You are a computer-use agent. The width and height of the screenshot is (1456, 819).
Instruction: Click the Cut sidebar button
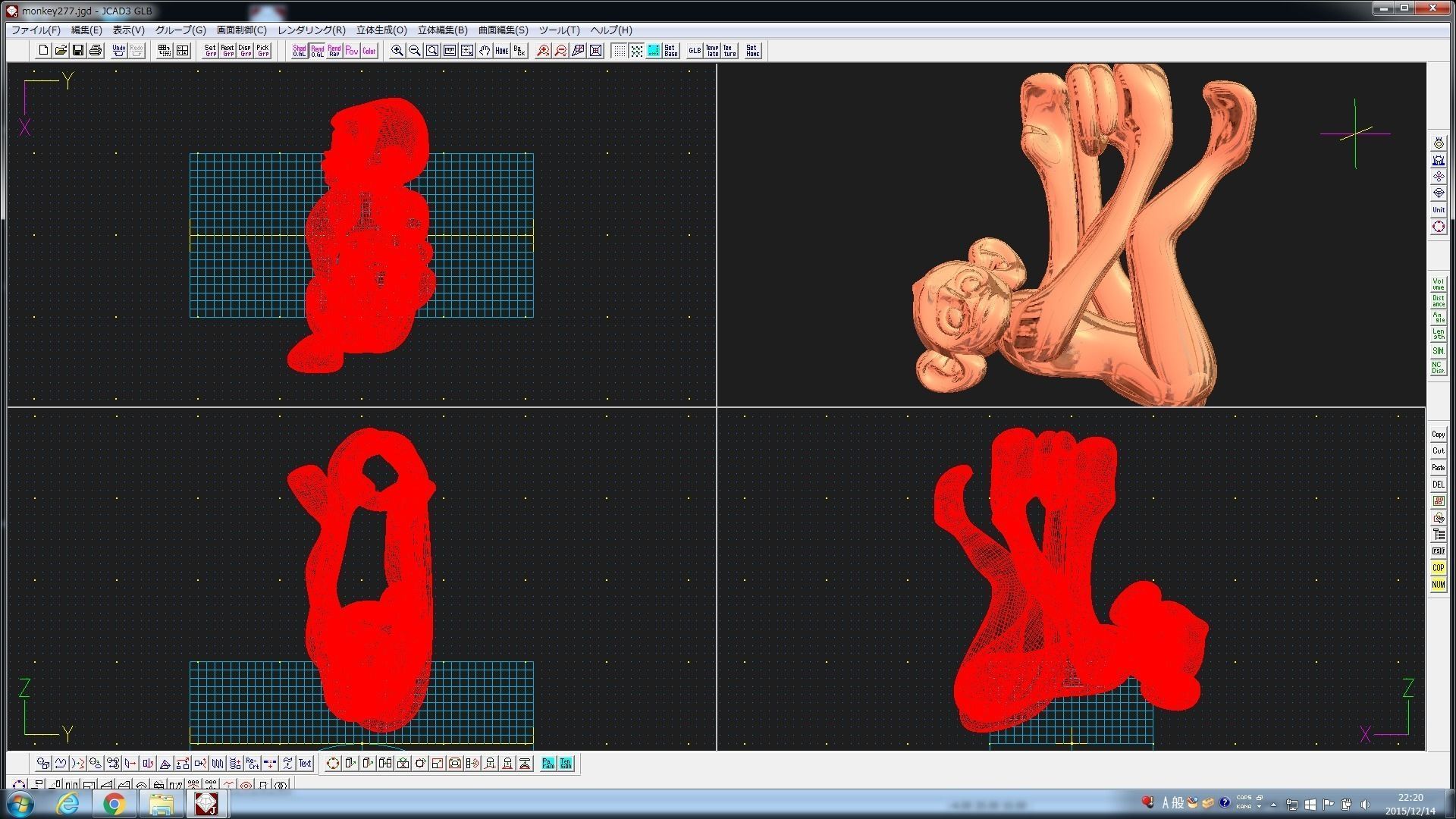tap(1438, 451)
